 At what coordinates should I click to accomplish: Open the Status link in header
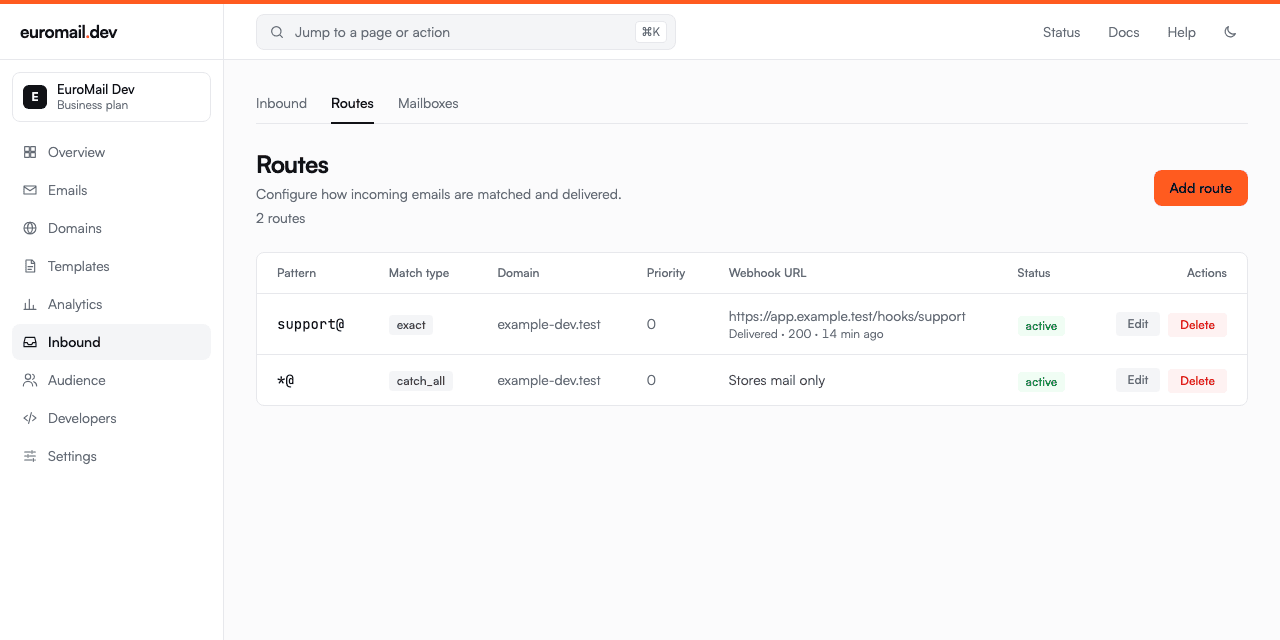[x=1061, y=32]
